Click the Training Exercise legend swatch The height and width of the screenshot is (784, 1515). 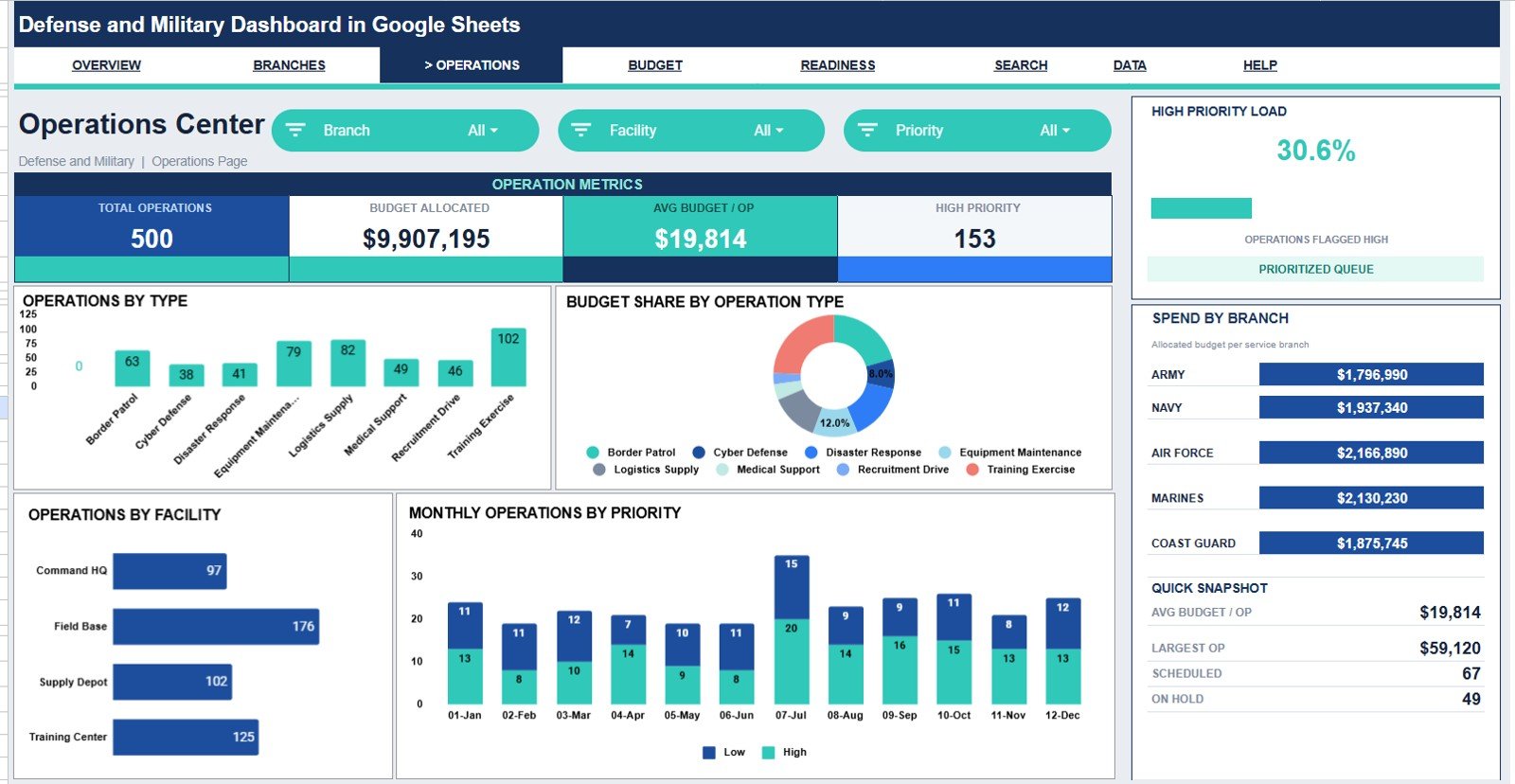point(972,470)
